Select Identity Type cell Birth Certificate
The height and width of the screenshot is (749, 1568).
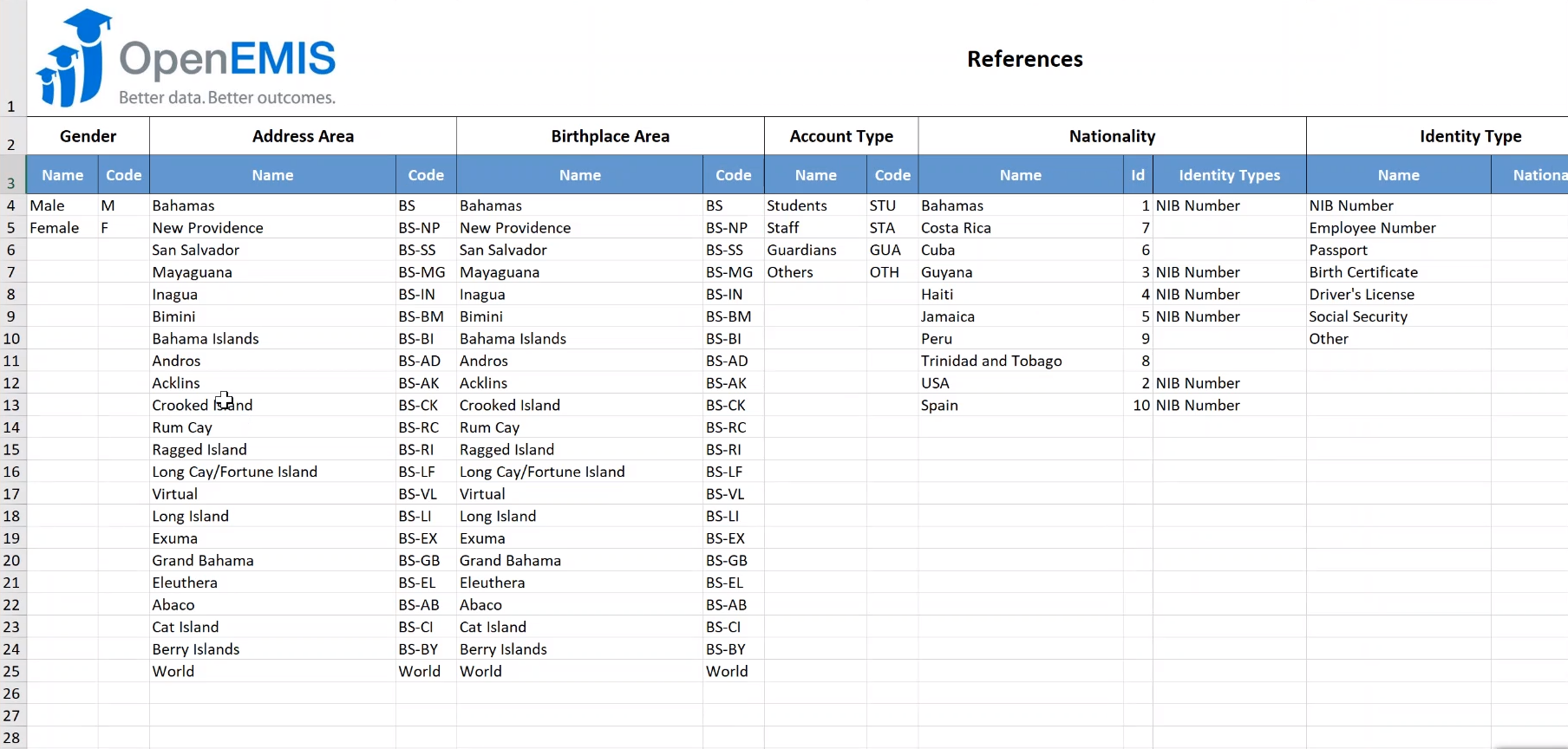pyautogui.click(x=1399, y=272)
